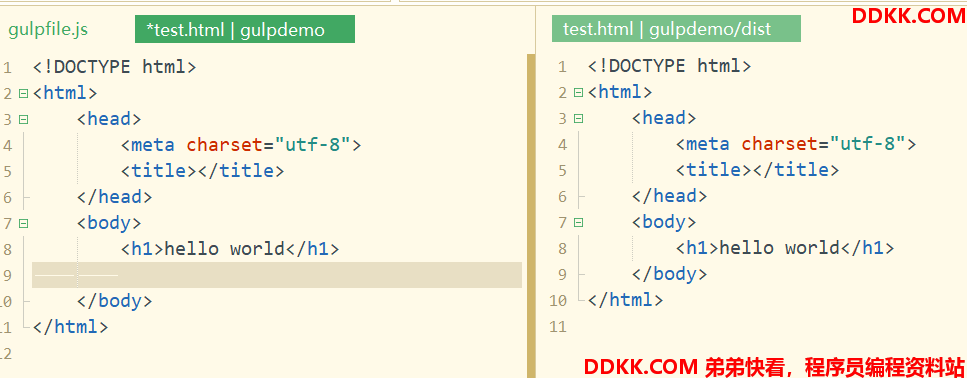Click the meta charset line in gulpdemo editor
The image size is (967, 378).
pyautogui.click(x=241, y=146)
